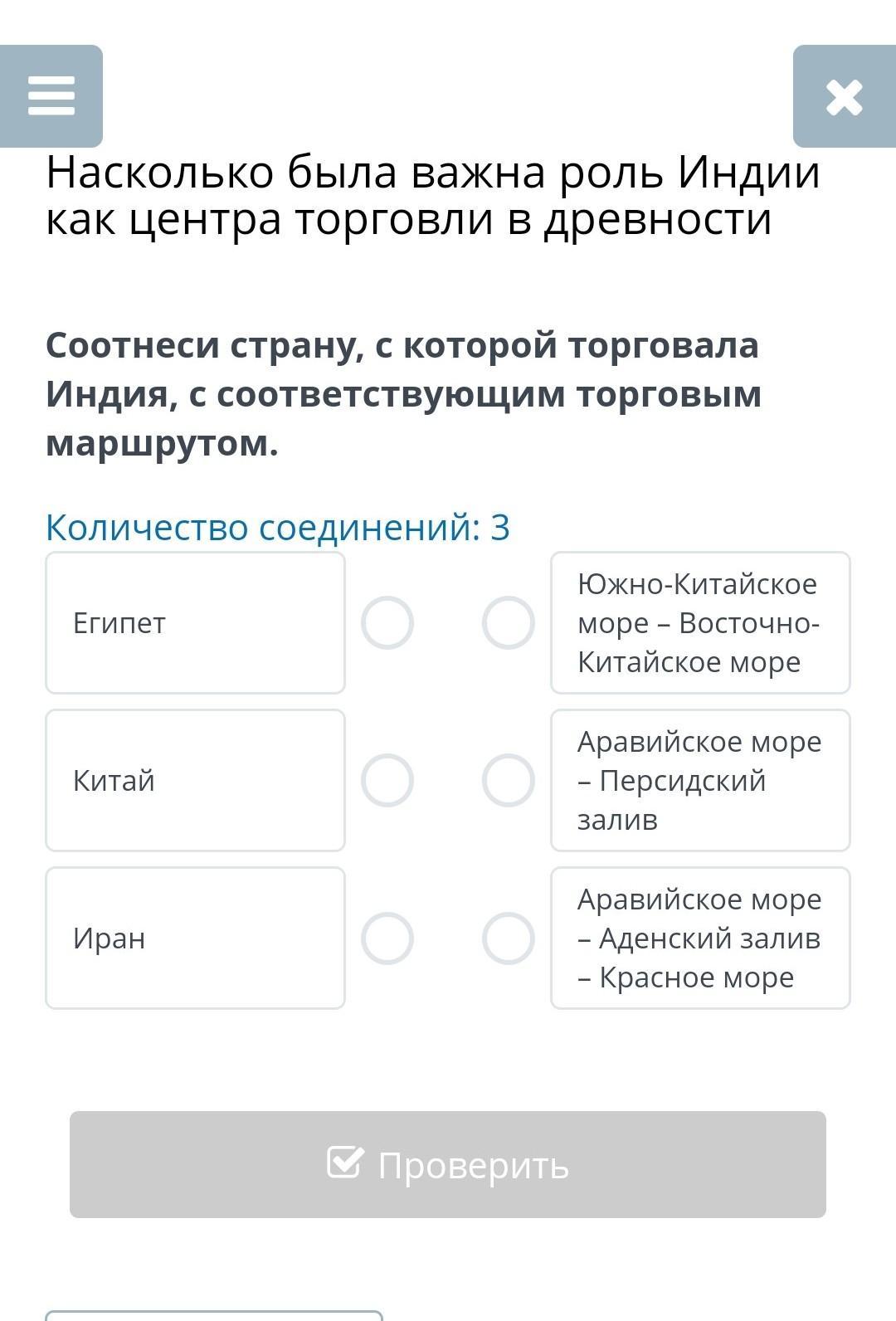
Task: Select connector circle for Южно-Китайское море route
Action: [x=508, y=622]
